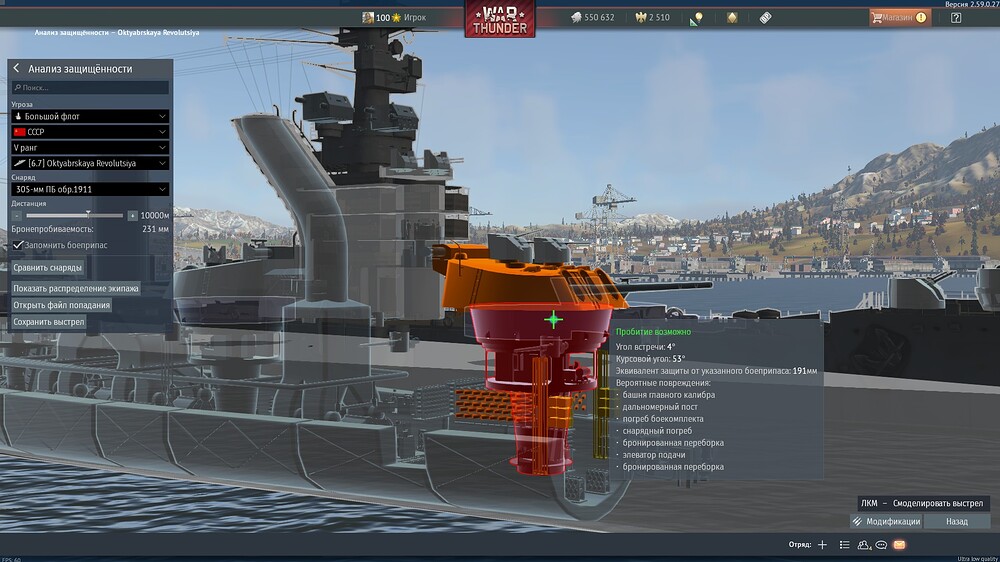Open the Магазин shop button

pyautogui.click(x=899, y=18)
